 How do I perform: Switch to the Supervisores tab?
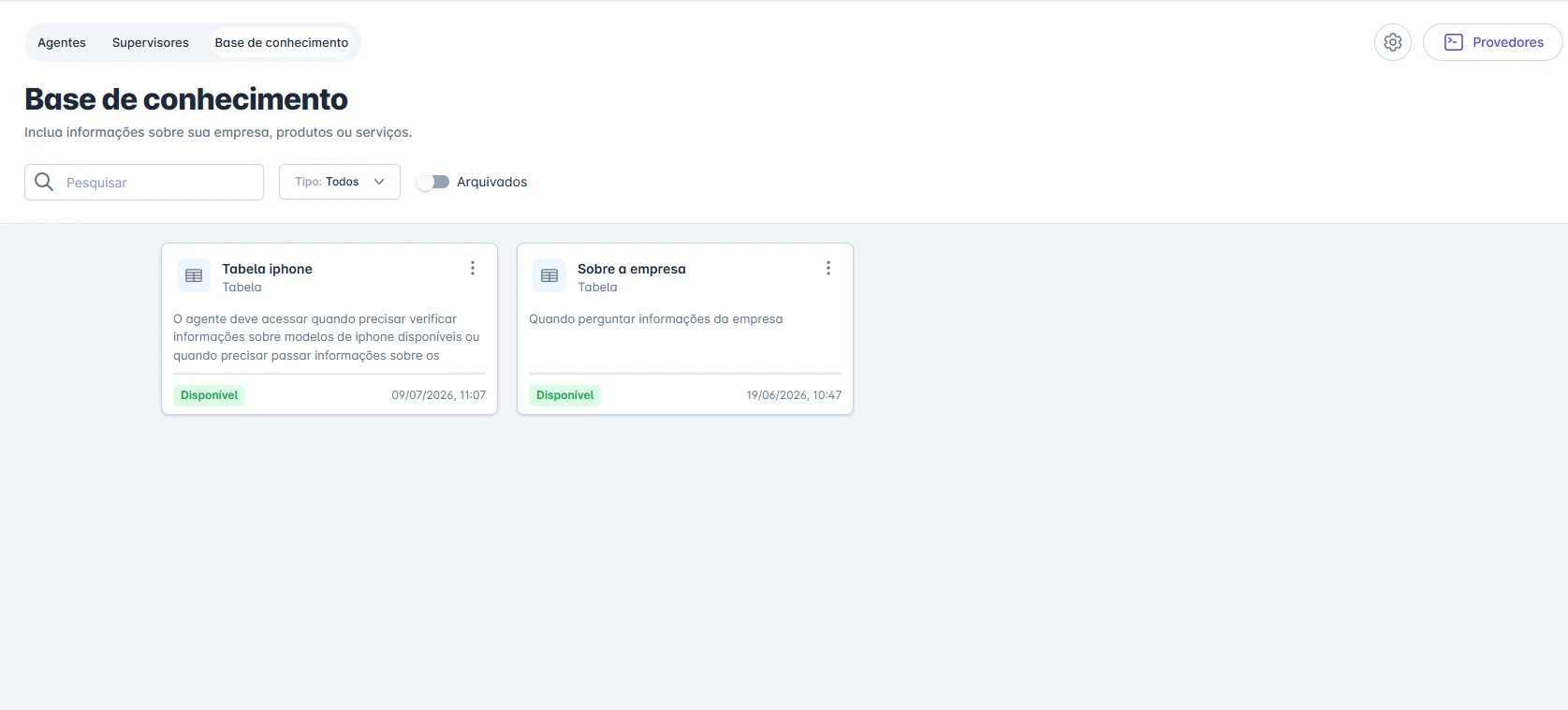click(x=151, y=42)
